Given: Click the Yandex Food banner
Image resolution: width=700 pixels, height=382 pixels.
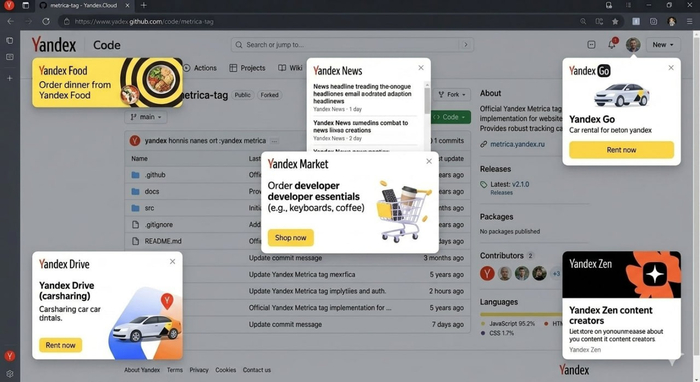Looking at the screenshot, I should [107, 83].
